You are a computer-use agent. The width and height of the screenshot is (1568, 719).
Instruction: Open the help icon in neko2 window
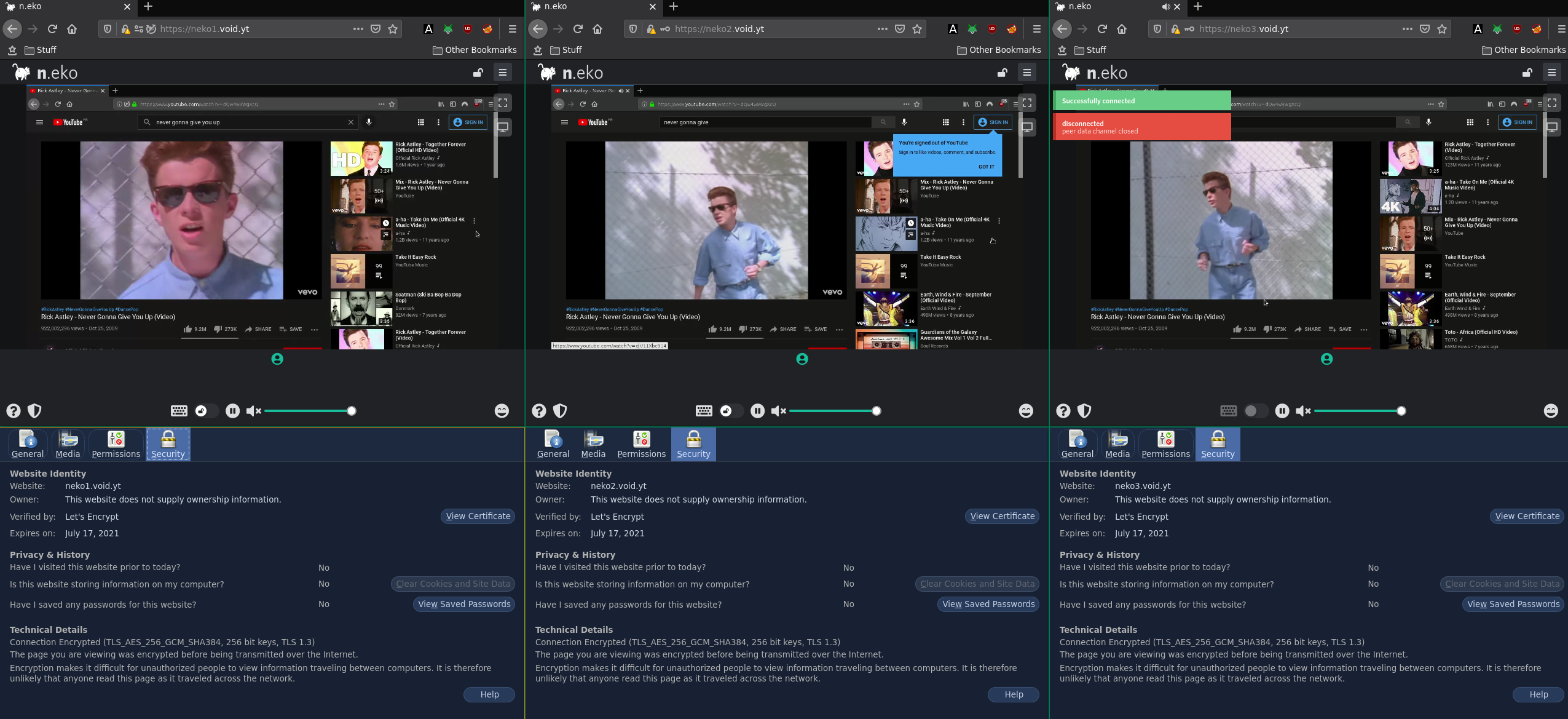click(x=539, y=411)
